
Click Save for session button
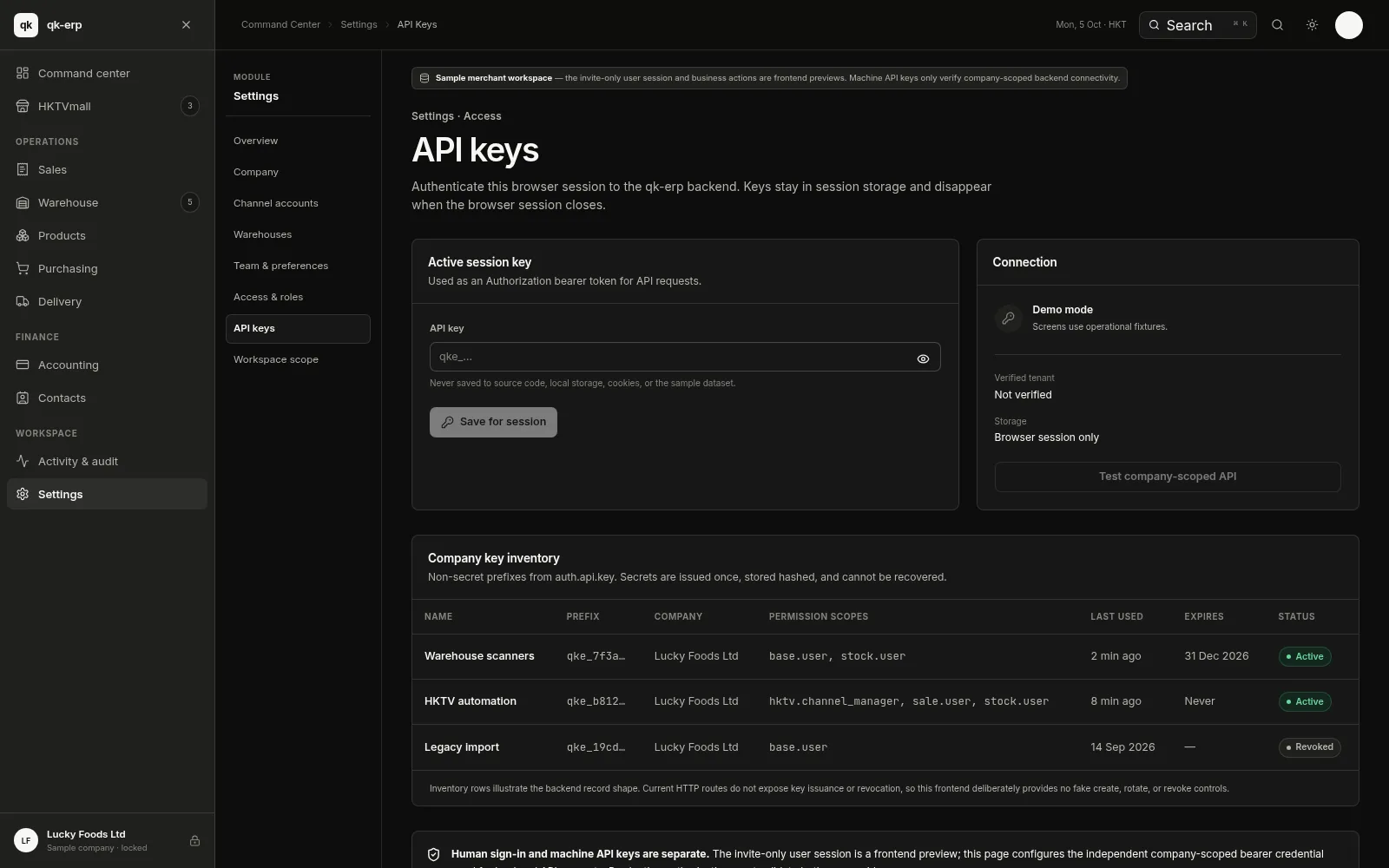click(493, 422)
